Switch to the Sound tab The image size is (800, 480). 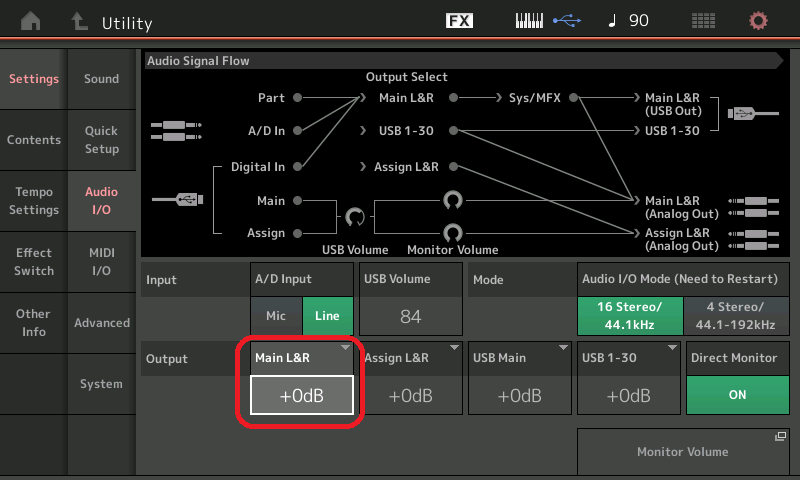101,79
